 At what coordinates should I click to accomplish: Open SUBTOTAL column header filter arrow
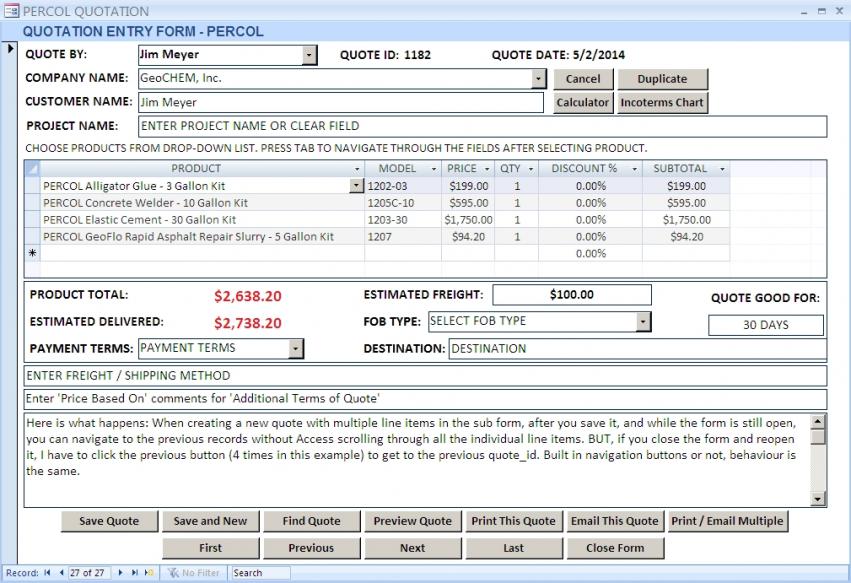click(x=722, y=169)
